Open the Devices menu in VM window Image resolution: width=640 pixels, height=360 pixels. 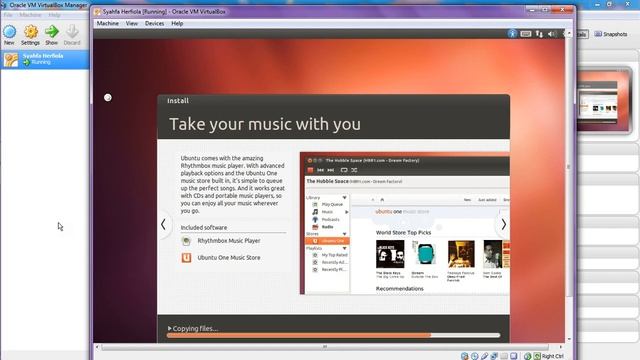pyautogui.click(x=154, y=23)
